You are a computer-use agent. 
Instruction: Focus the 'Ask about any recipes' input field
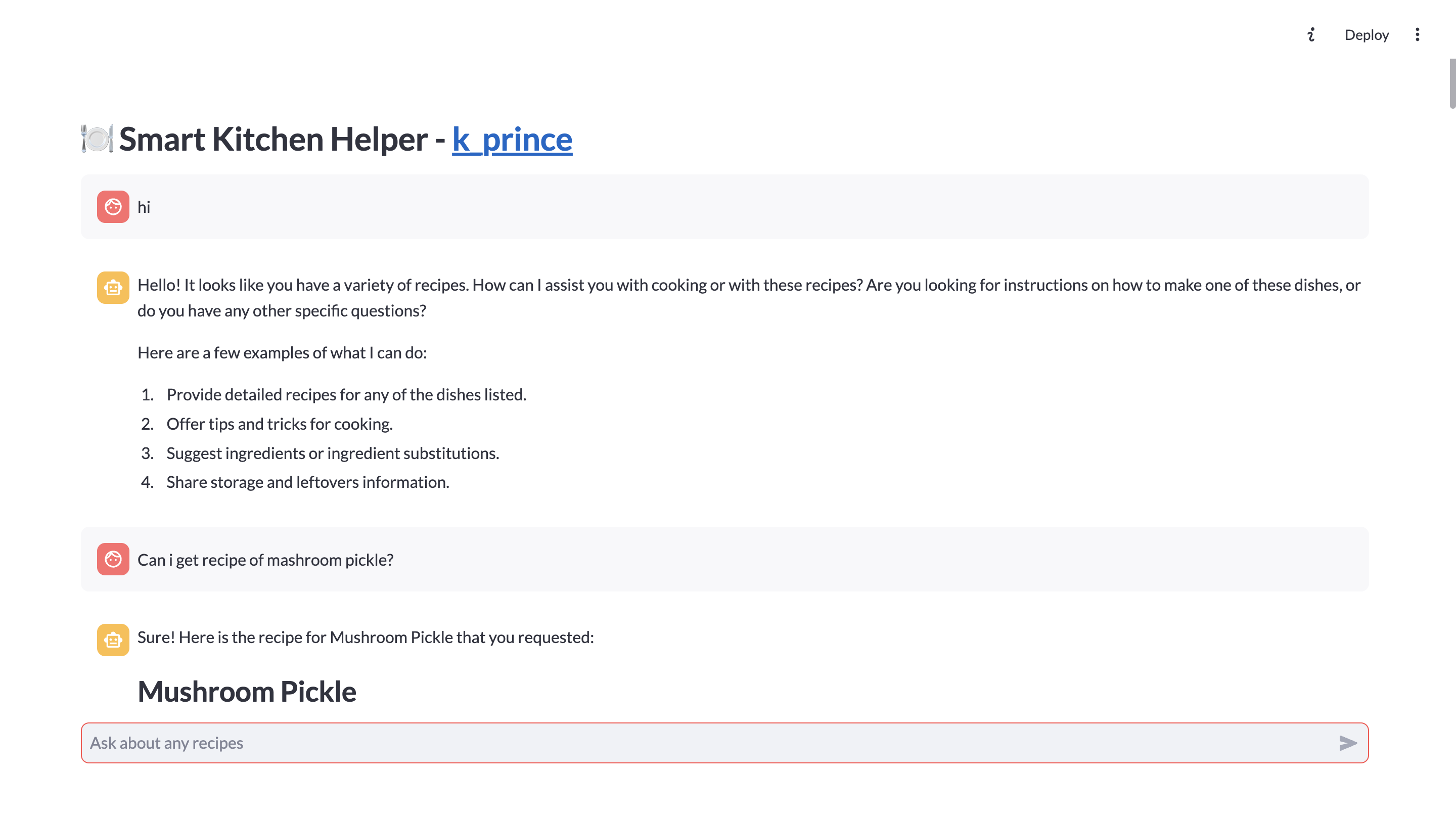click(709, 743)
